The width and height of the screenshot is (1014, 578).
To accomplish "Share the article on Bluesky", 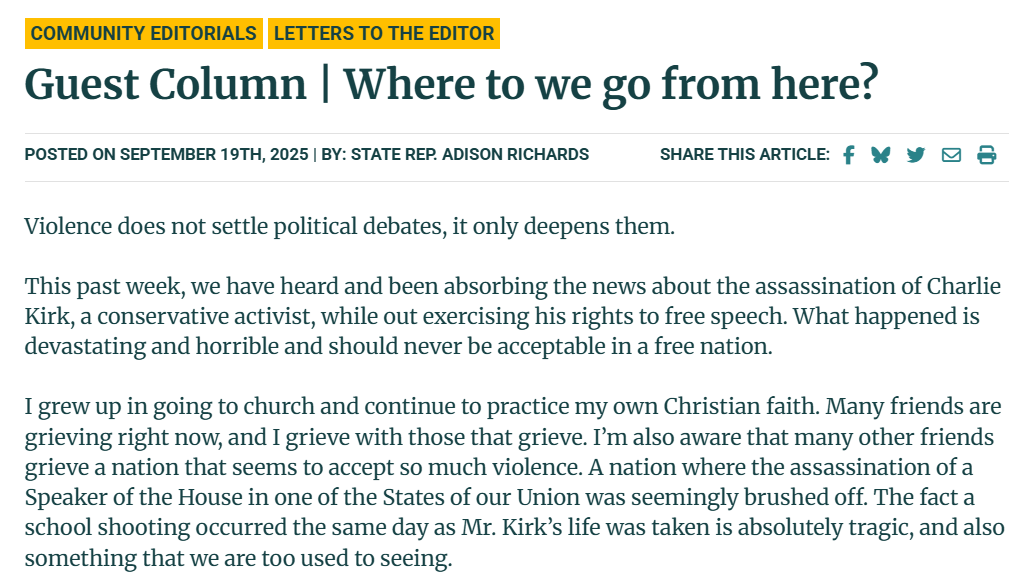I will [880, 155].
